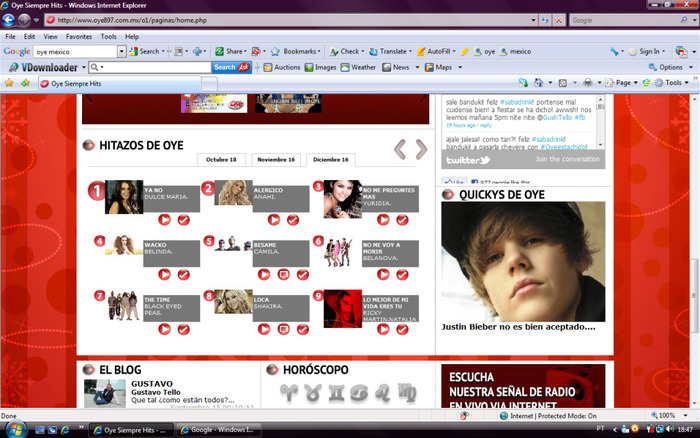Open Gustavo Tello blog entry
The width and height of the screenshot is (700, 438).
155,392
